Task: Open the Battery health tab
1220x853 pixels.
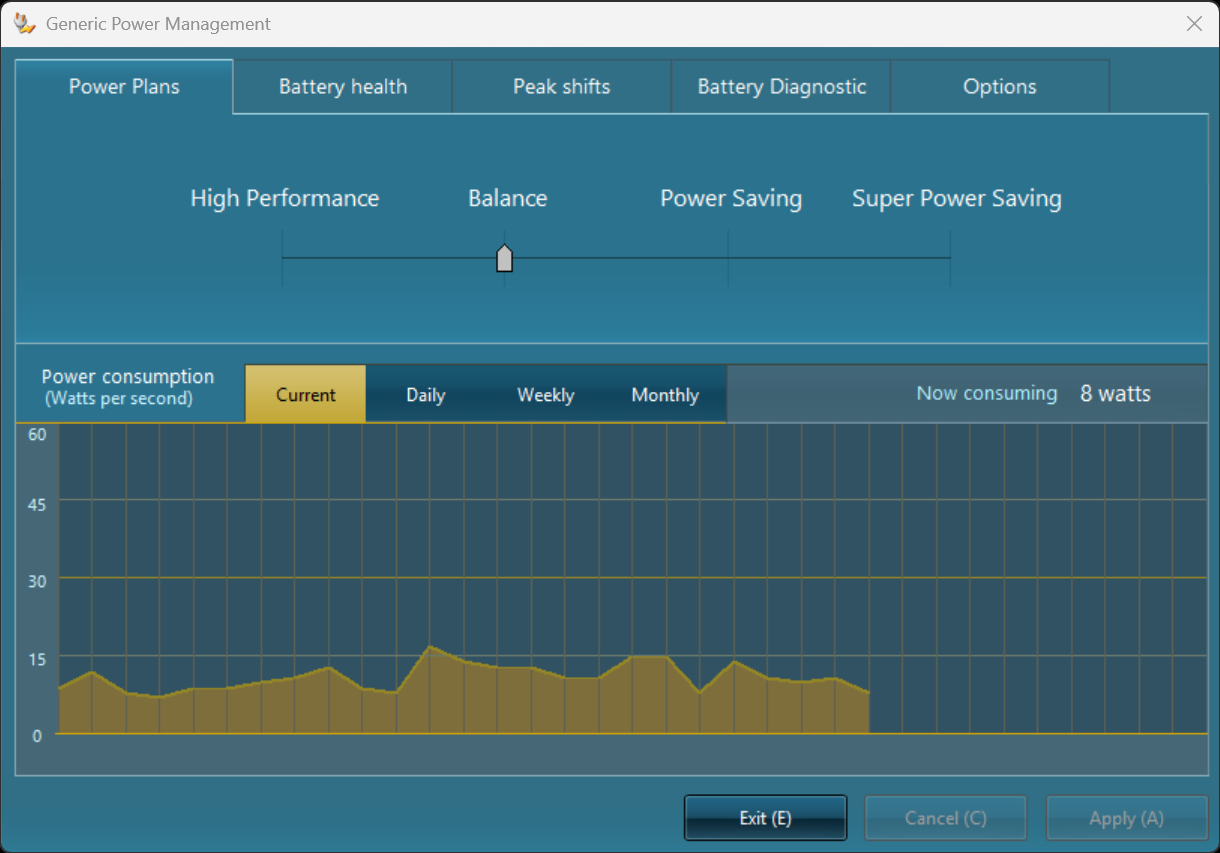Action: pyautogui.click(x=343, y=87)
